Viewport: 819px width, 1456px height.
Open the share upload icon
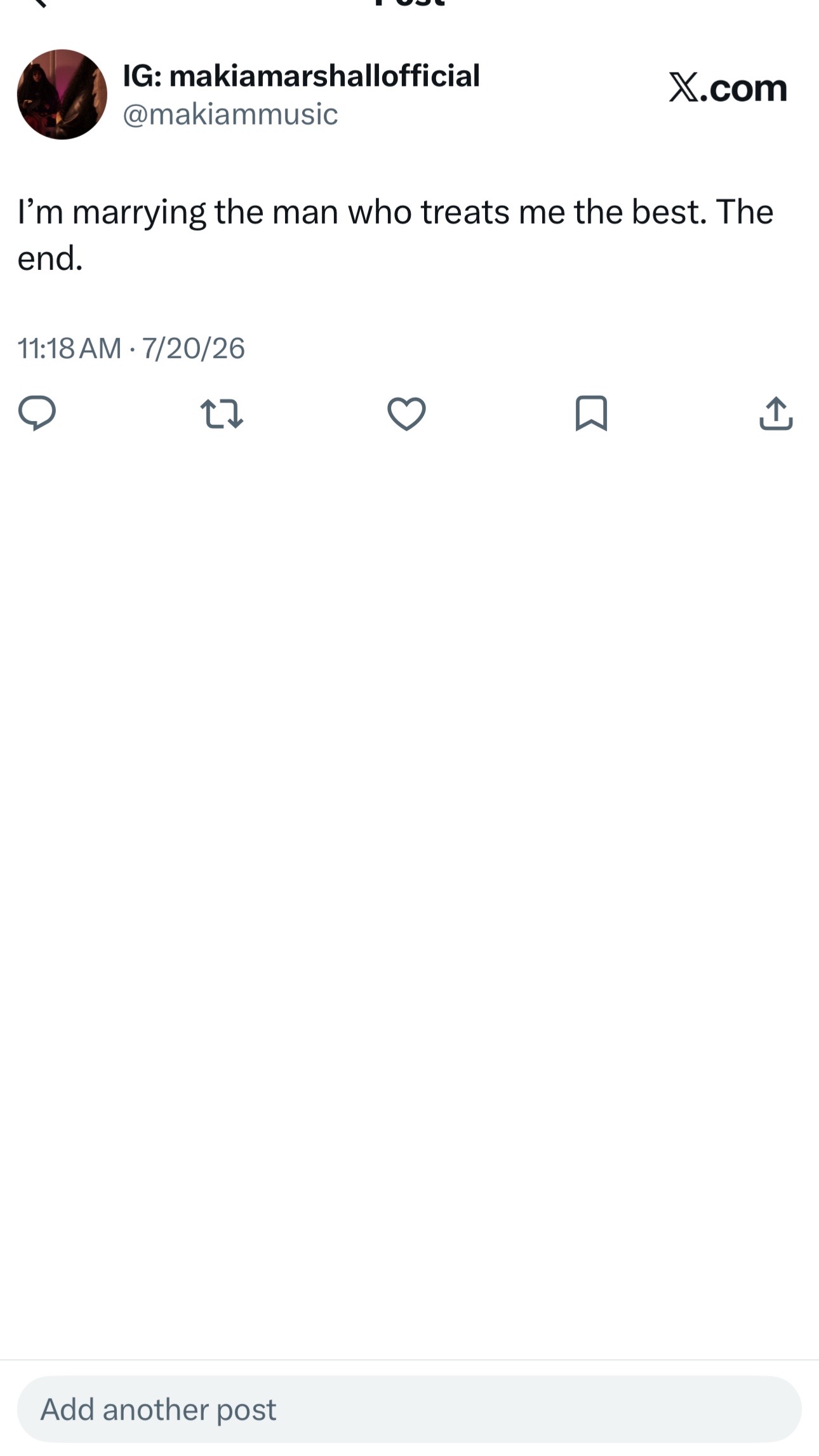click(x=776, y=414)
